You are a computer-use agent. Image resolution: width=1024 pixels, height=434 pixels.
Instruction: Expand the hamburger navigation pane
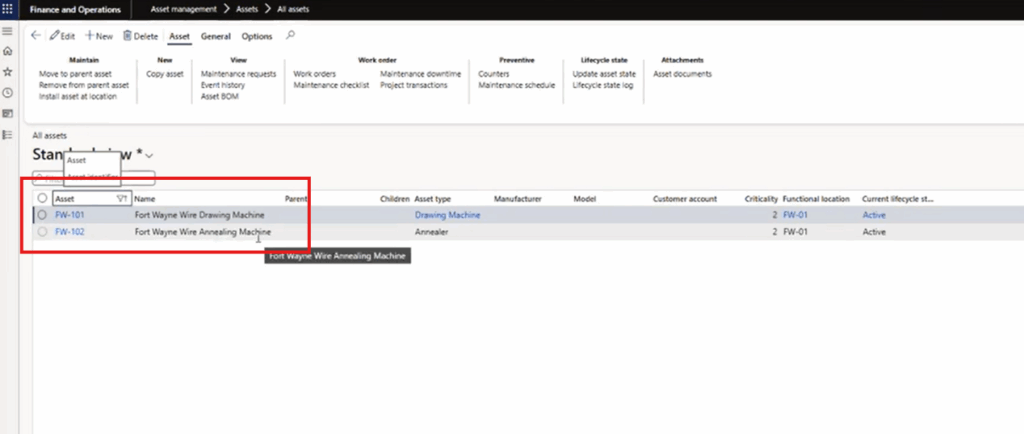click(8, 31)
